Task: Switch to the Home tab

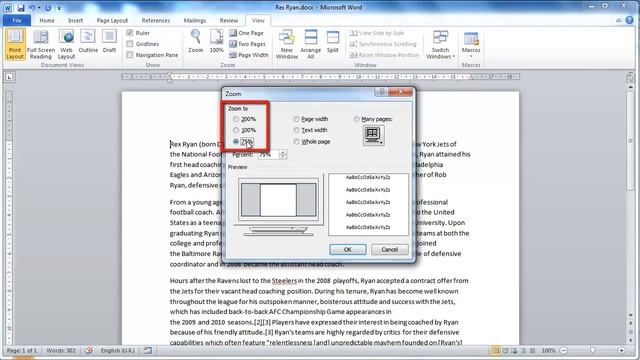Action: 47,20
